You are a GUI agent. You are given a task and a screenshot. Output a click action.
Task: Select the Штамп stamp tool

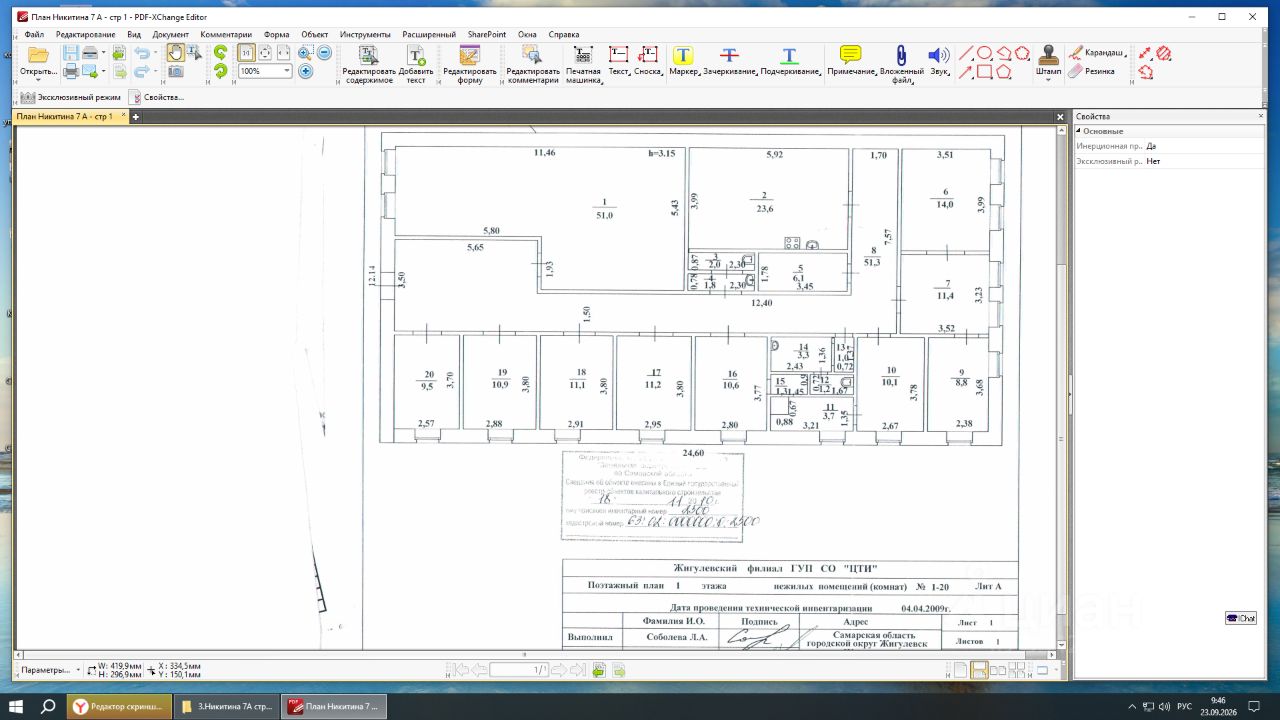[1049, 61]
